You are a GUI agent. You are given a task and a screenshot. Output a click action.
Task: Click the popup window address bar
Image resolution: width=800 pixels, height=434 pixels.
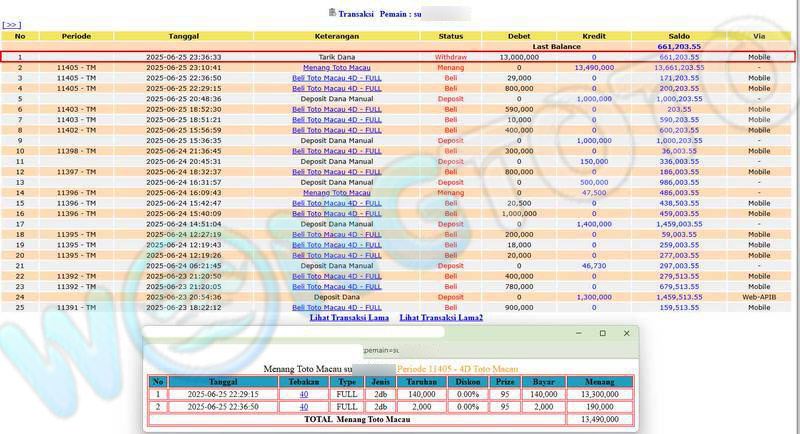click(390, 351)
